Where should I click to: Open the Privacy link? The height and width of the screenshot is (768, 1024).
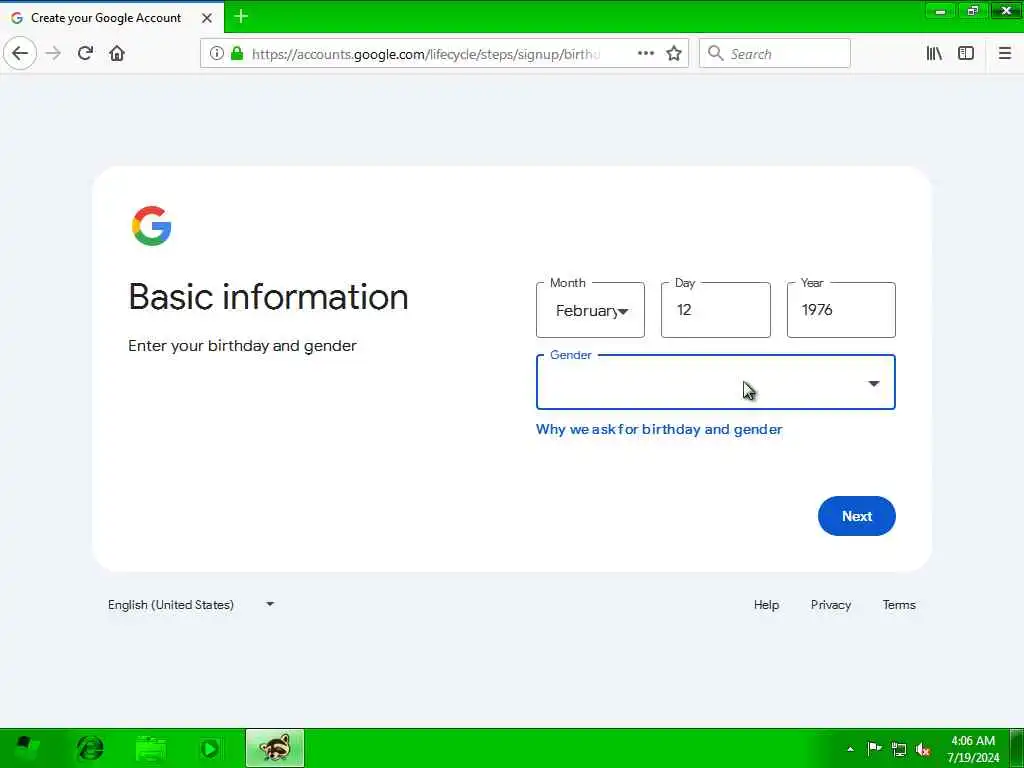[x=831, y=605]
